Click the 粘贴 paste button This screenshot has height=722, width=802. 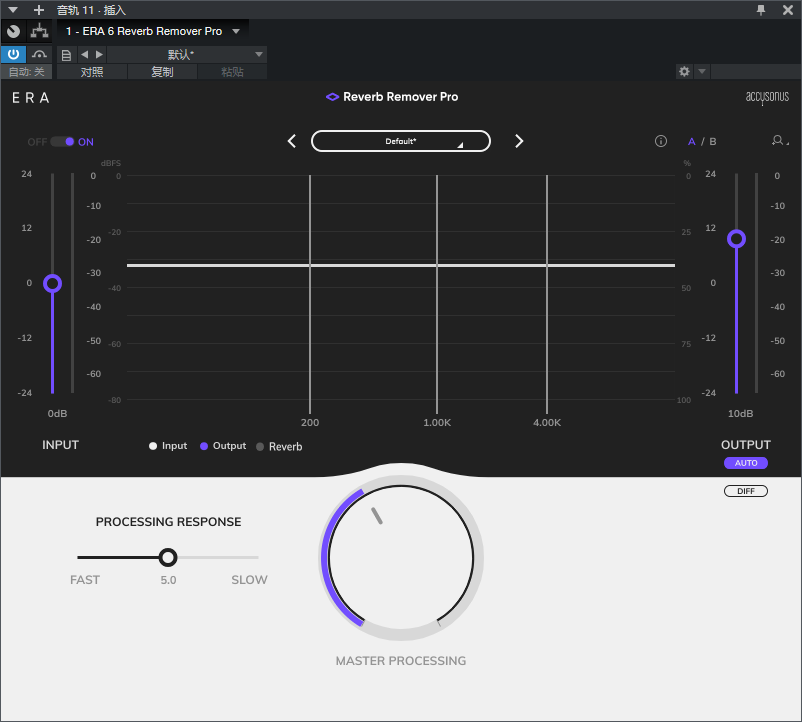click(232, 72)
